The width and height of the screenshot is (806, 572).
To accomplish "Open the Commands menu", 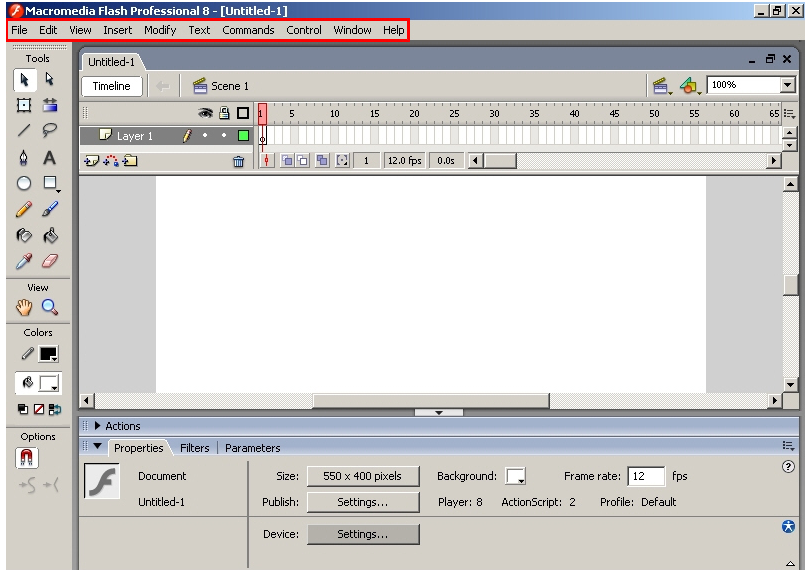I will [248, 30].
